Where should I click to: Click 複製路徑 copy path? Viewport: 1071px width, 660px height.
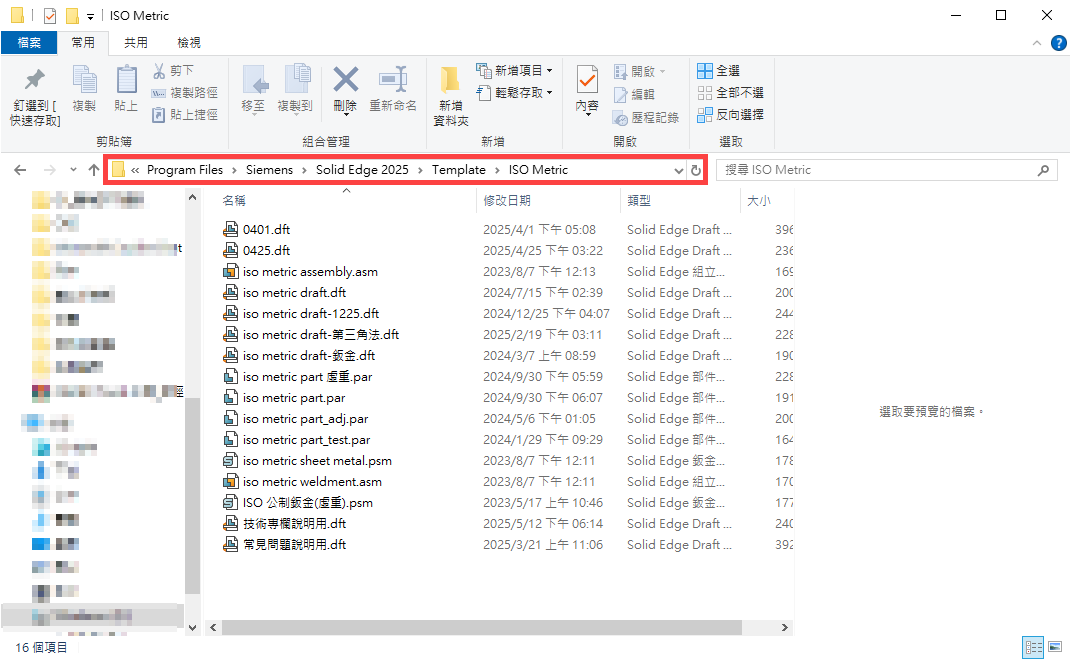pos(184,92)
